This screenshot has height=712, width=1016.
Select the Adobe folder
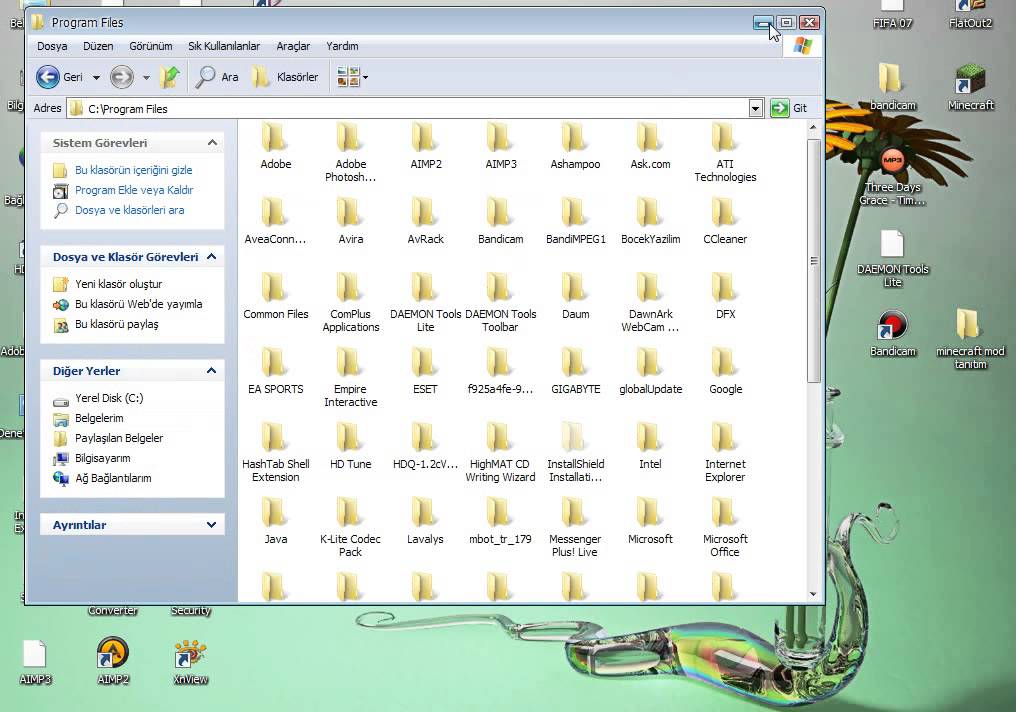click(275, 146)
